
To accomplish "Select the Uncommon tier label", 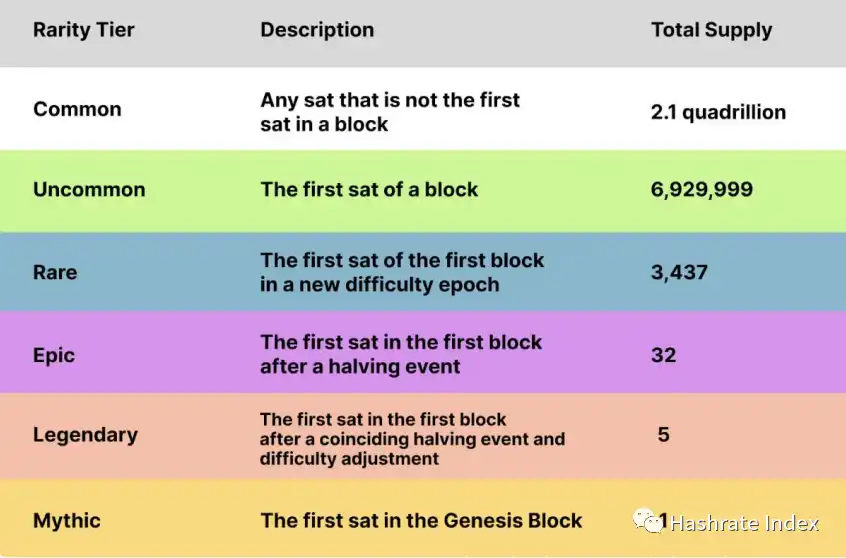I will pyautogui.click(x=89, y=190).
